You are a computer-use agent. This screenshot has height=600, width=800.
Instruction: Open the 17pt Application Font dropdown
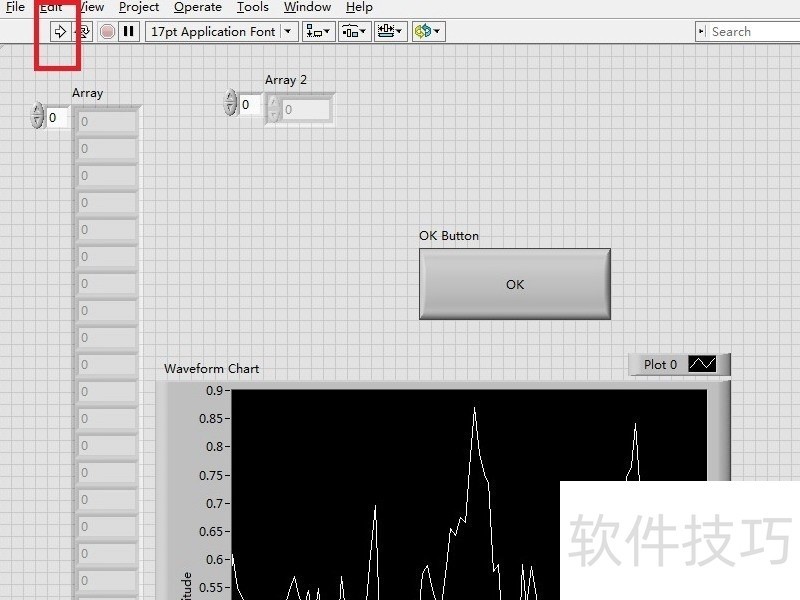click(287, 31)
